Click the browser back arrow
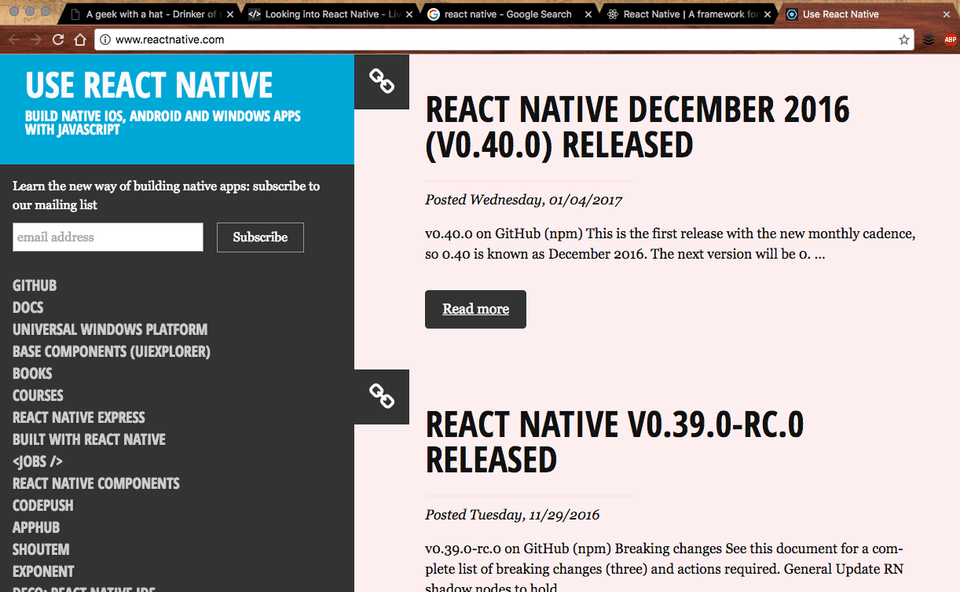Image resolution: width=960 pixels, height=592 pixels. point(15,40)
